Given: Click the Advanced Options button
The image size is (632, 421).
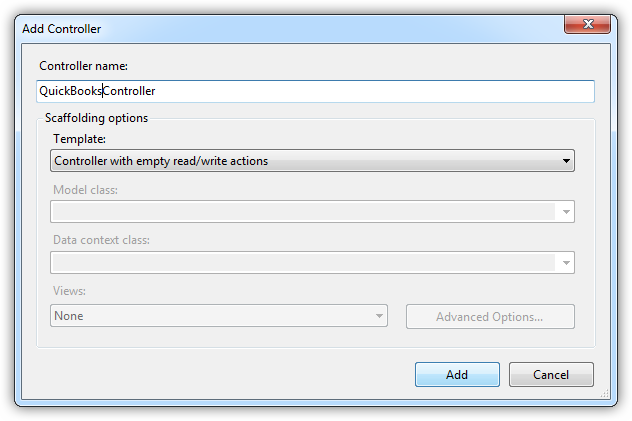Looking at the screenshot, I should click(490, 317).
